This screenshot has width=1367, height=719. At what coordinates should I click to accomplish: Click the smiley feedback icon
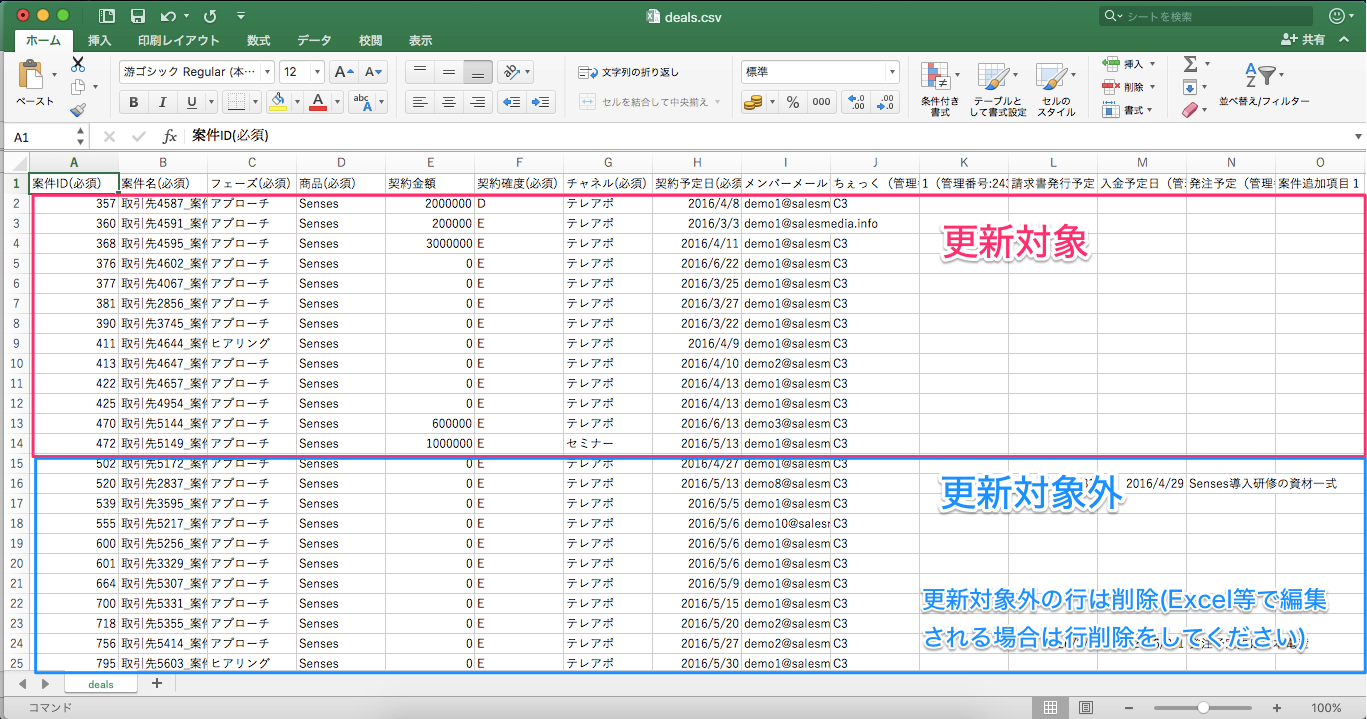(1337, 16)
